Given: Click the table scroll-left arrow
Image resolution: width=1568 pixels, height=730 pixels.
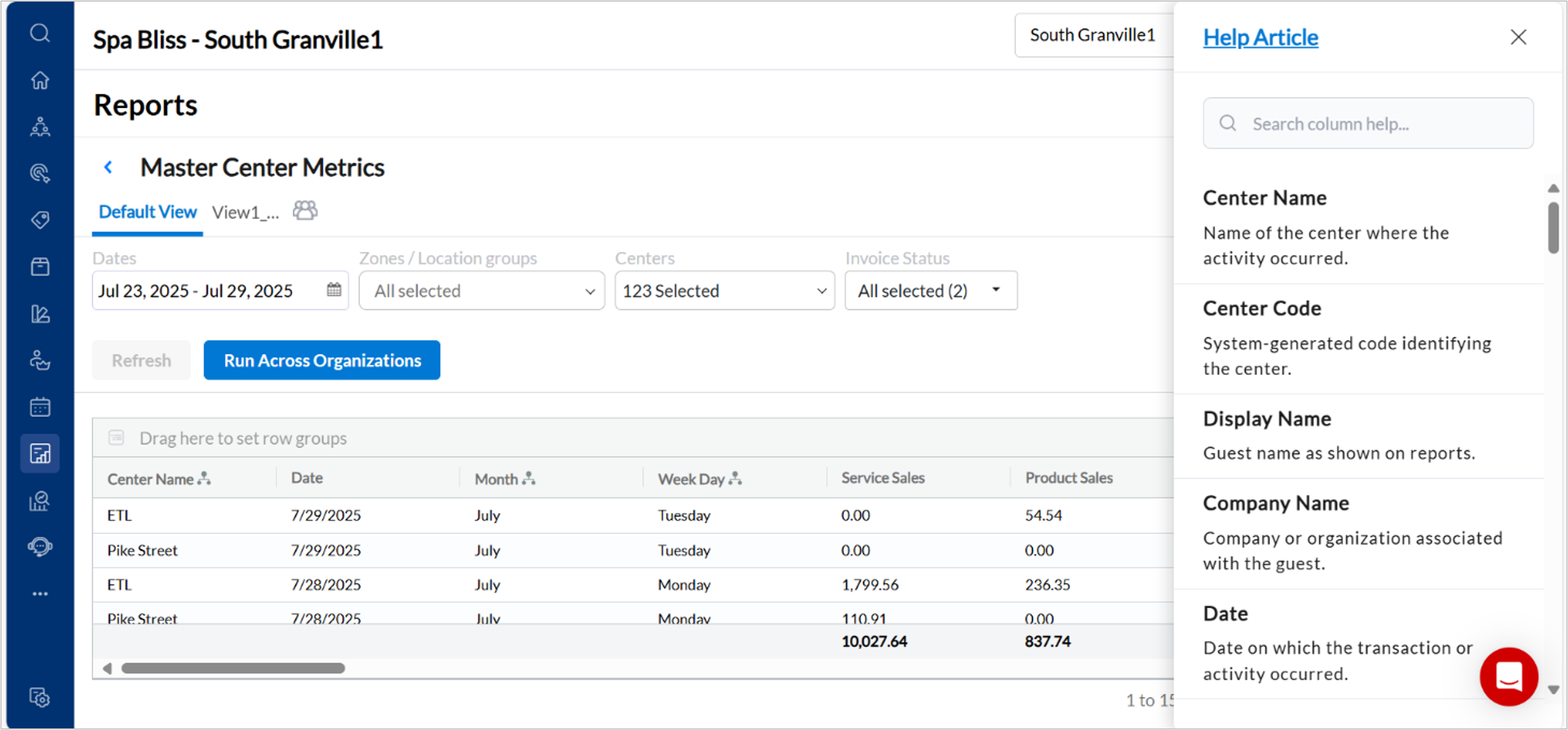Looking at the screenshot, I should tap(107, 668).
